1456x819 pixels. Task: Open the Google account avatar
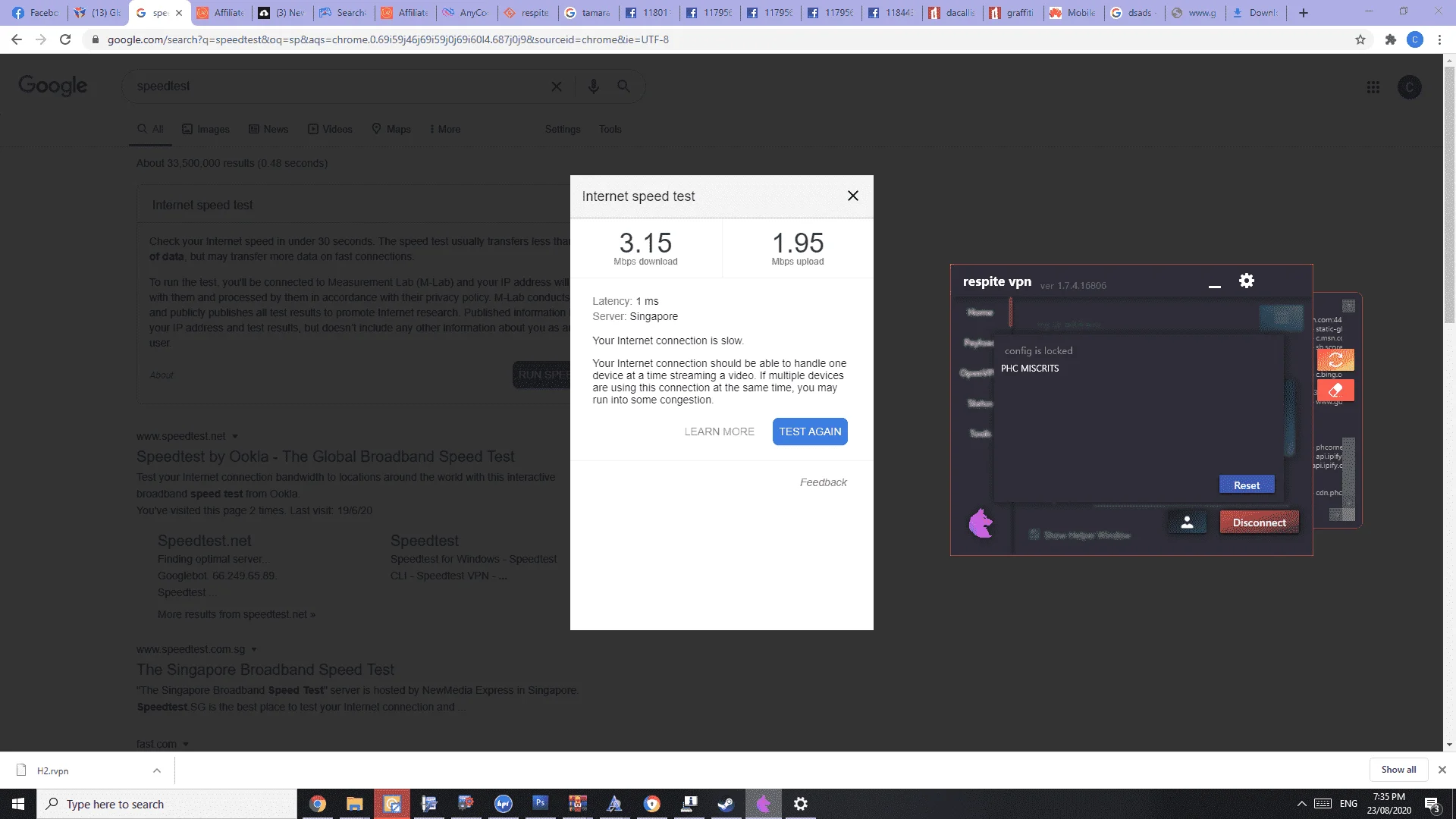click(x=1410, y=87)
